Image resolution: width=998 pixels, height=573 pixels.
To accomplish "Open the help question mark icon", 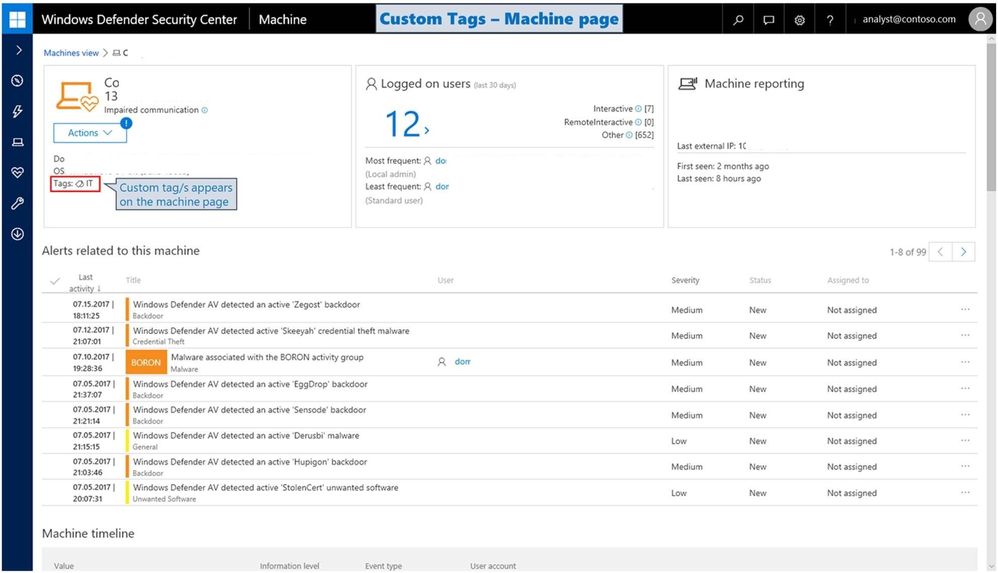I will coord(830,20).
